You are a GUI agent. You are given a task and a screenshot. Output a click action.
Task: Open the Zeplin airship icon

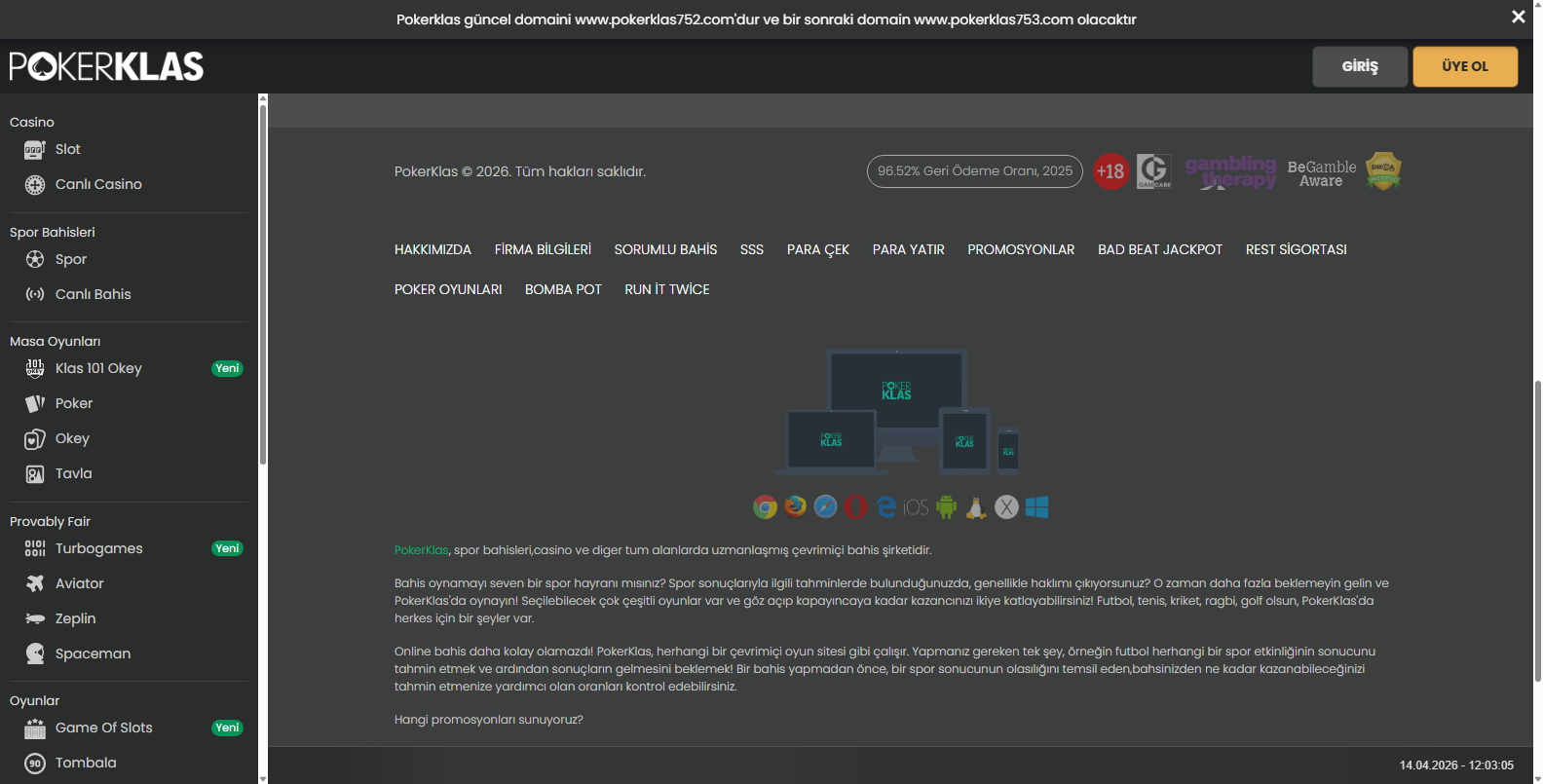click(35, 618)
